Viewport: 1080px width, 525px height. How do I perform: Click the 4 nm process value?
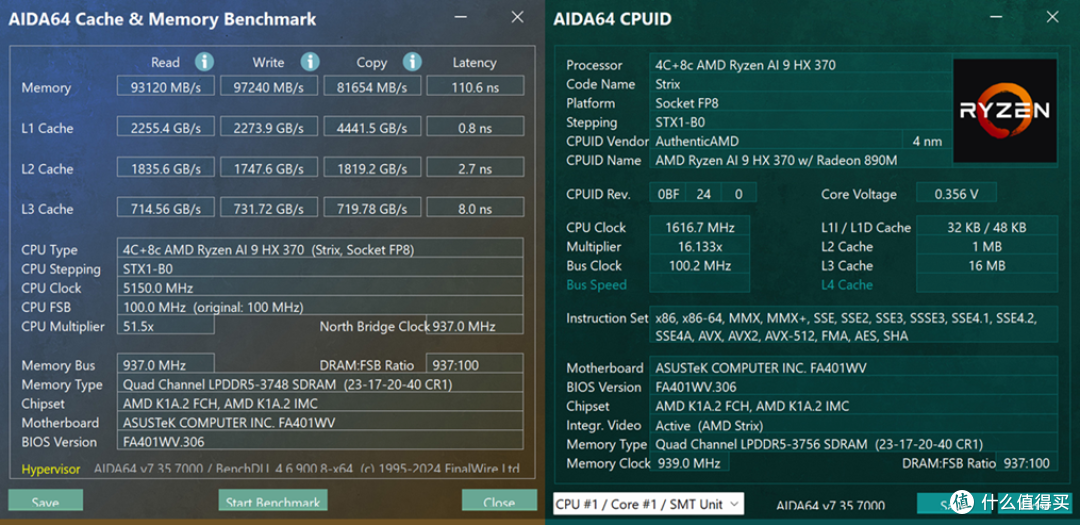click(927, 141)
